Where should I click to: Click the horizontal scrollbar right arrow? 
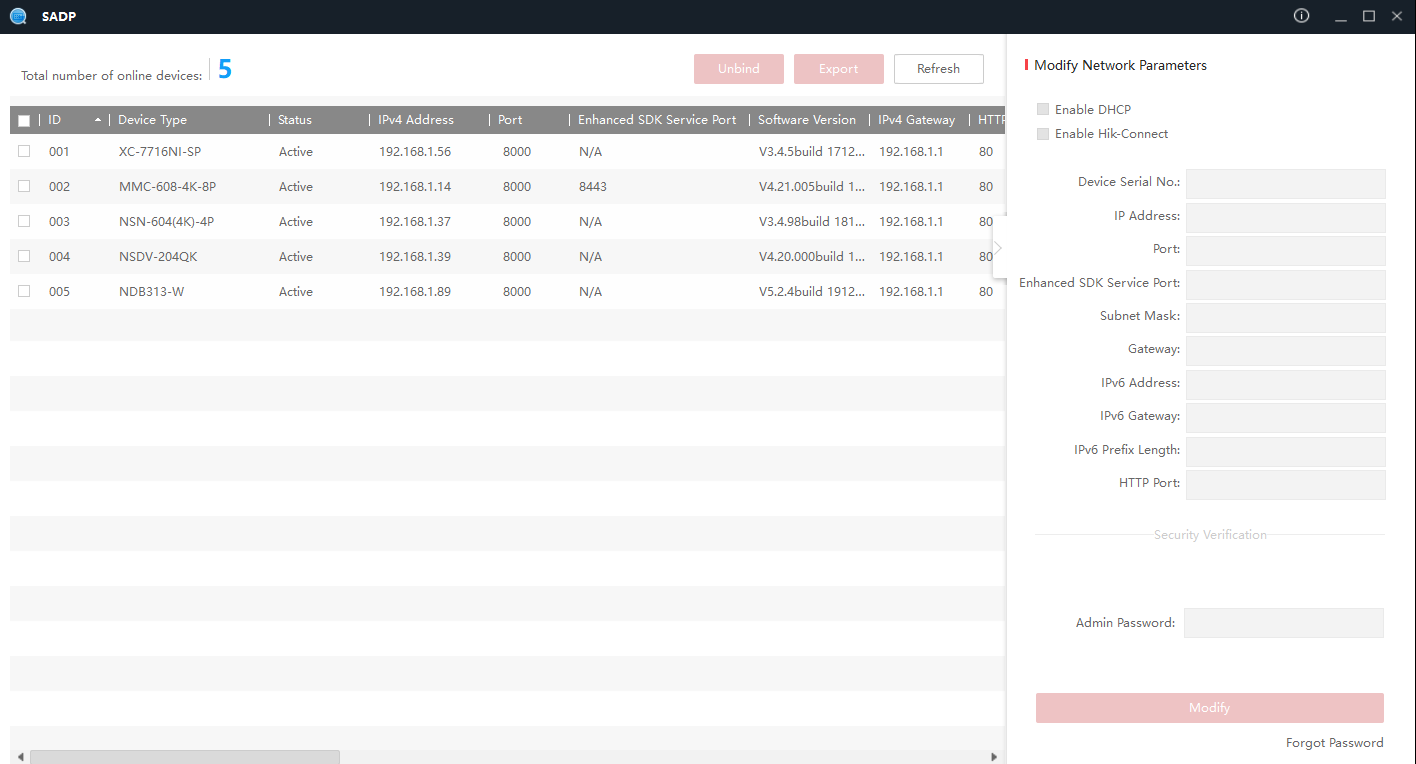coord(993,757)
